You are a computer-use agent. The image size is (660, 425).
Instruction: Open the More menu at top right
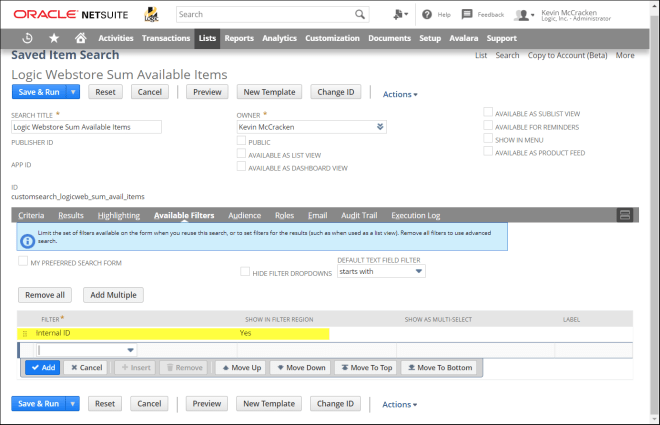pyautogui.click(x=625, y=55)
